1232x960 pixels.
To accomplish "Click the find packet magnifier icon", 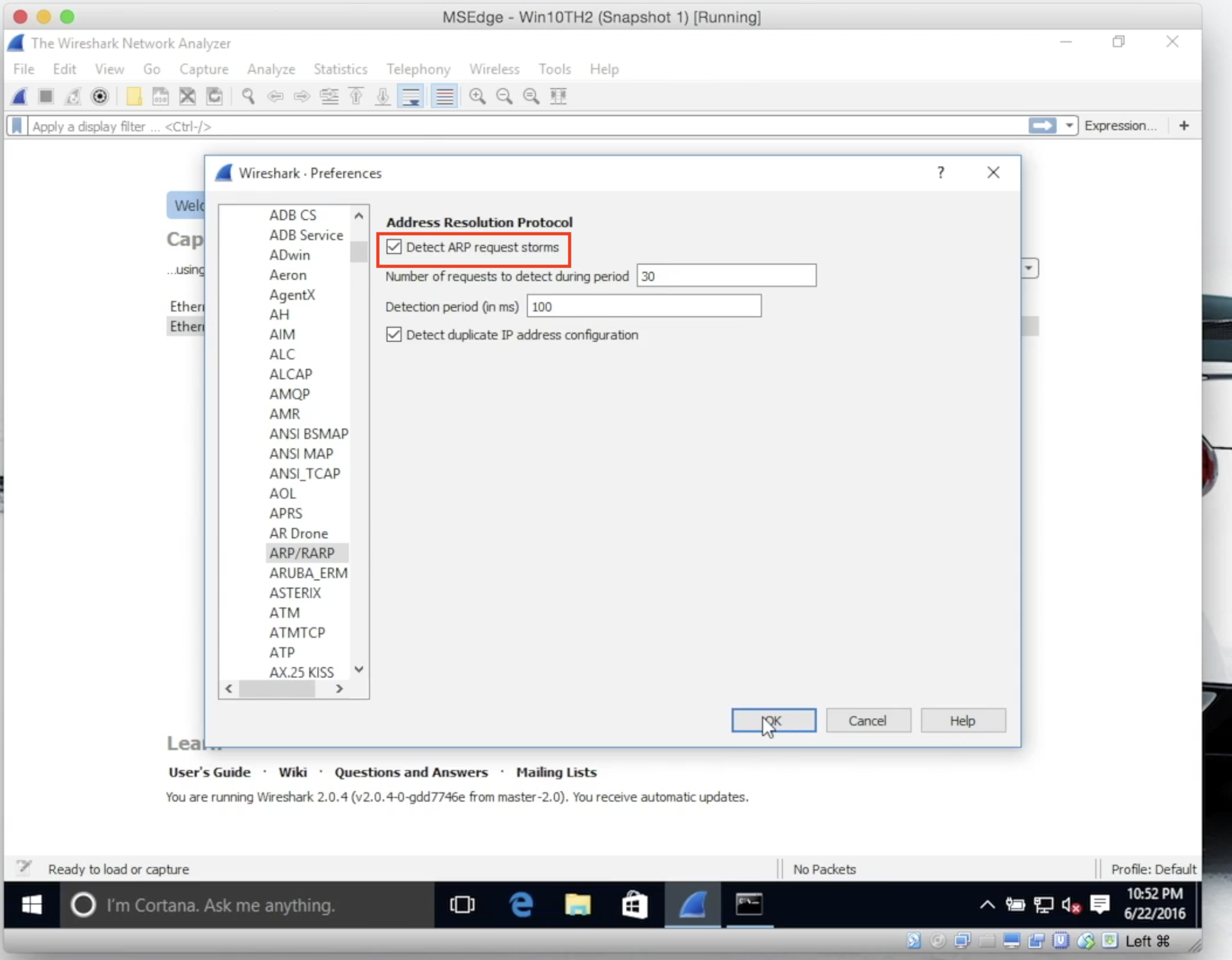I will click(x=248, y=96).
